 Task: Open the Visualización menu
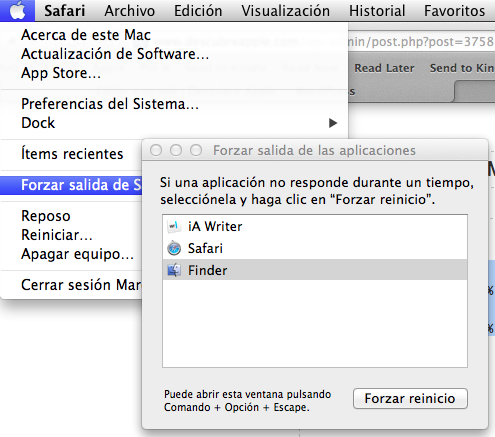click(x=286, y=11)
